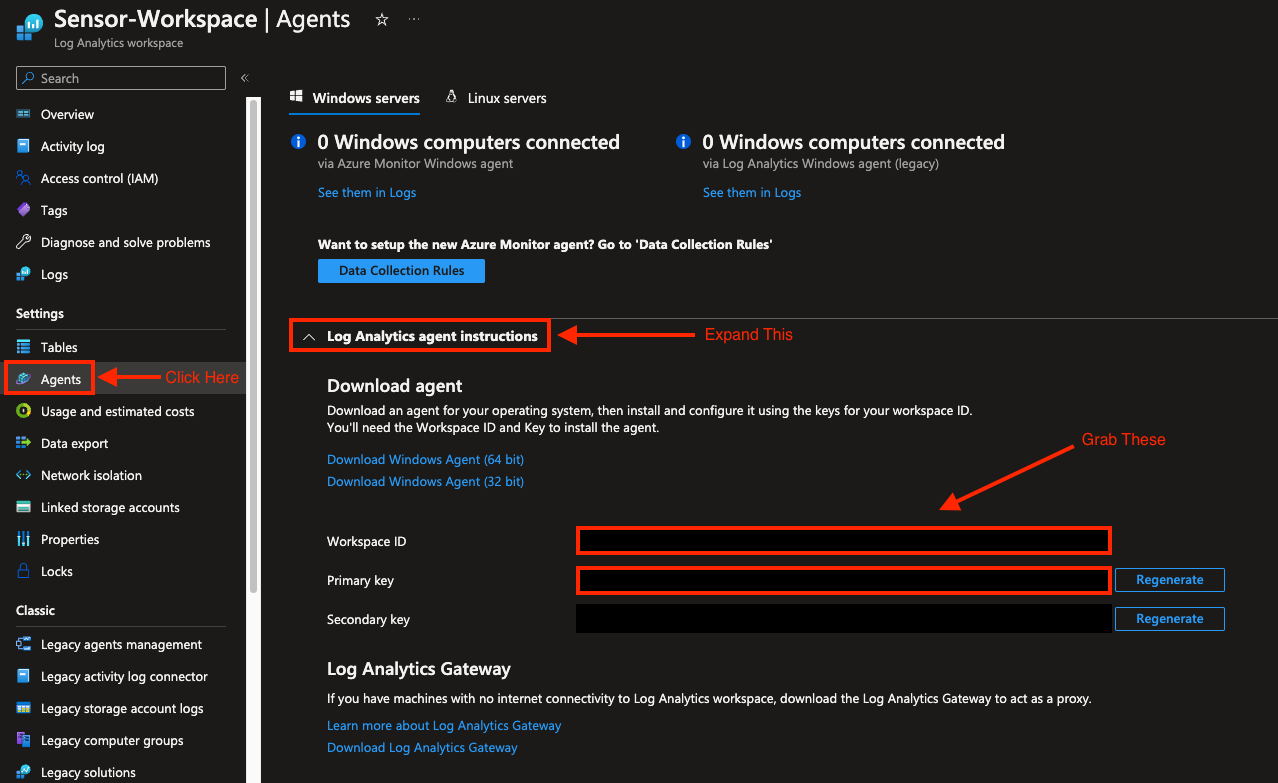
Task: See Azure Monitor agent computers in Logs
Action: point(367,193)
